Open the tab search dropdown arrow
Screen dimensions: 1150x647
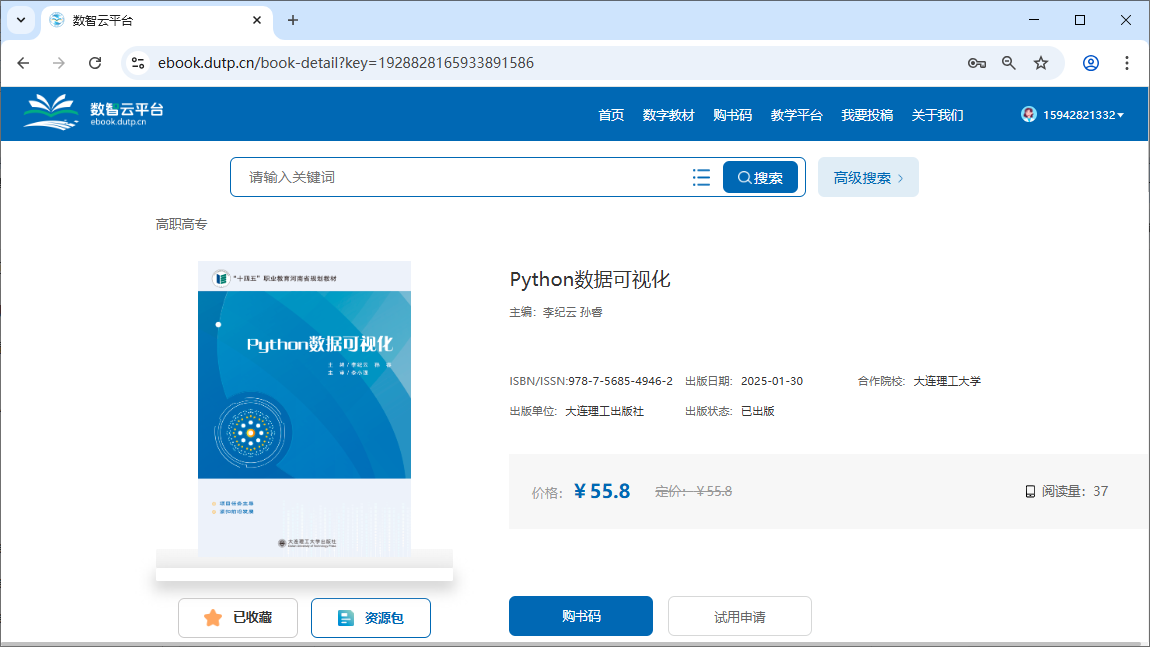coord(21,20)
